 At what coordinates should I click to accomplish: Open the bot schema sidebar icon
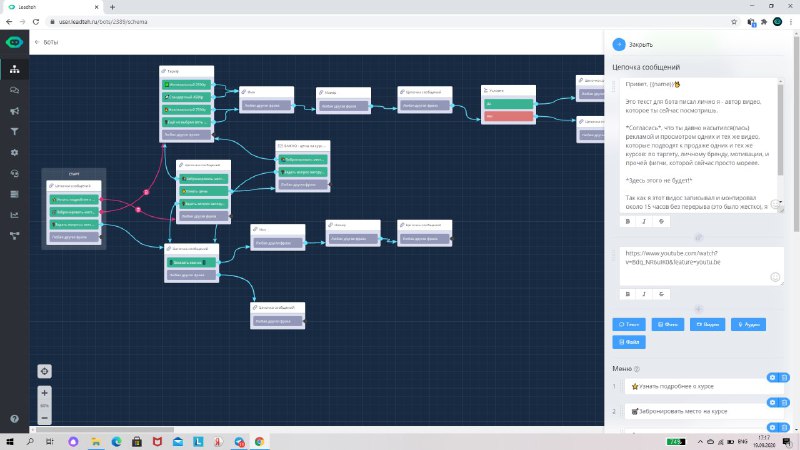(14, 69)
